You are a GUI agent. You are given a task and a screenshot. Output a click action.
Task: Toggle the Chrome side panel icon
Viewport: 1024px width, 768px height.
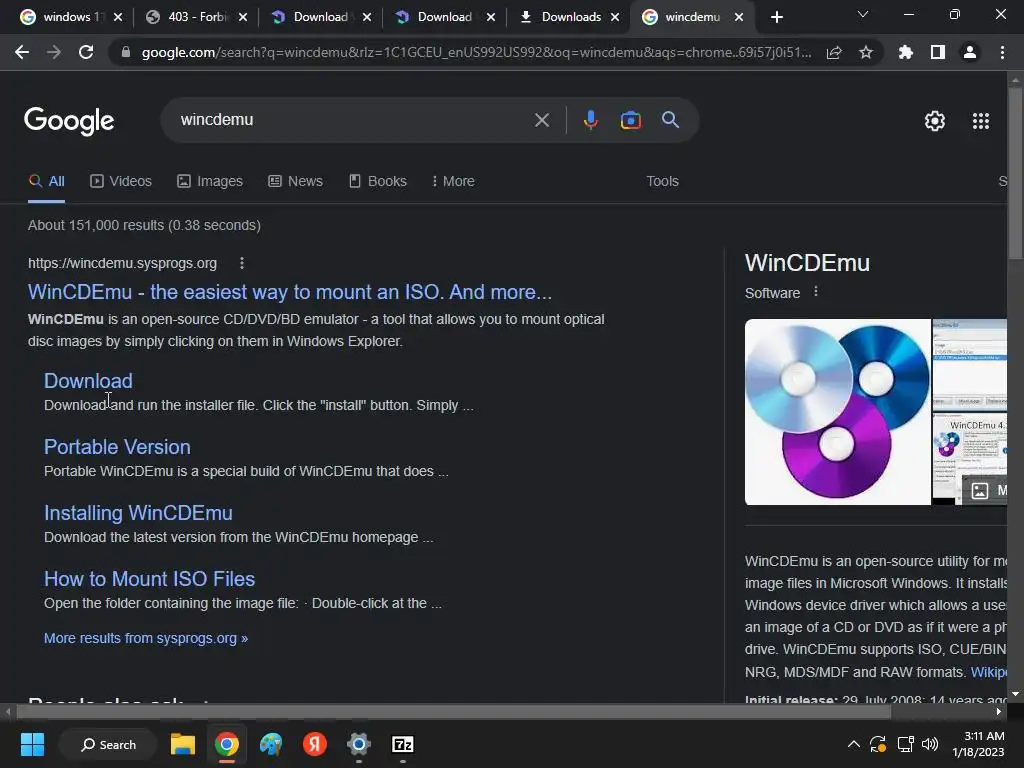938,52
